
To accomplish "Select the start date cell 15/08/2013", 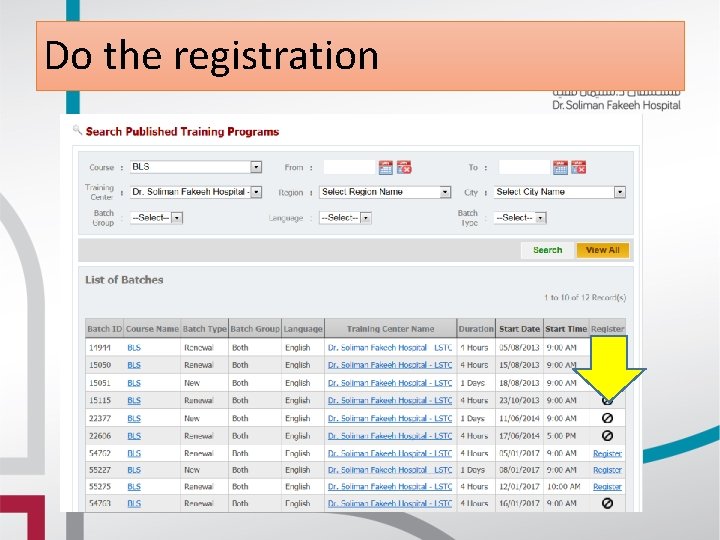I will [x=519, y=365].
